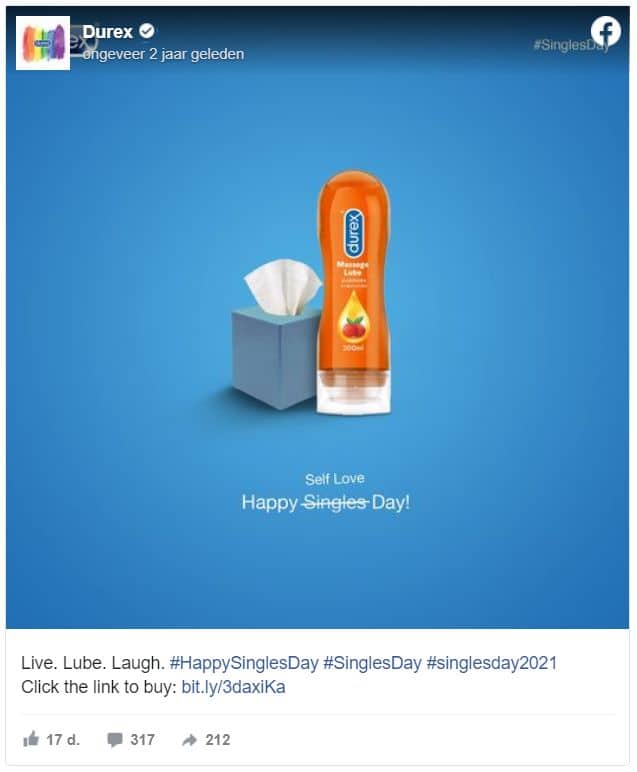Image resolution: width=637 pixels, height=772 pixels.
Task: Click the #SinglesDay watermark in image corner
Action: (571, 45)
